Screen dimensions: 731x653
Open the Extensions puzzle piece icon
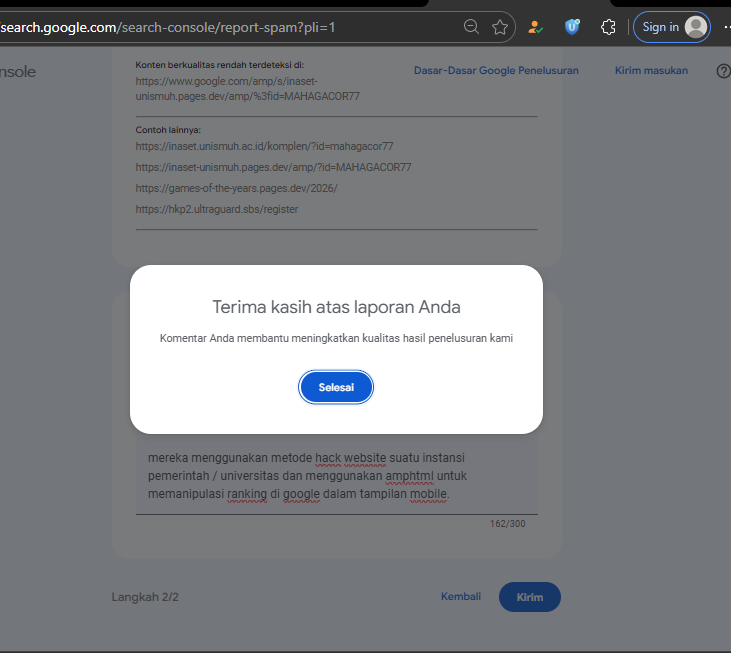[608, 27]
